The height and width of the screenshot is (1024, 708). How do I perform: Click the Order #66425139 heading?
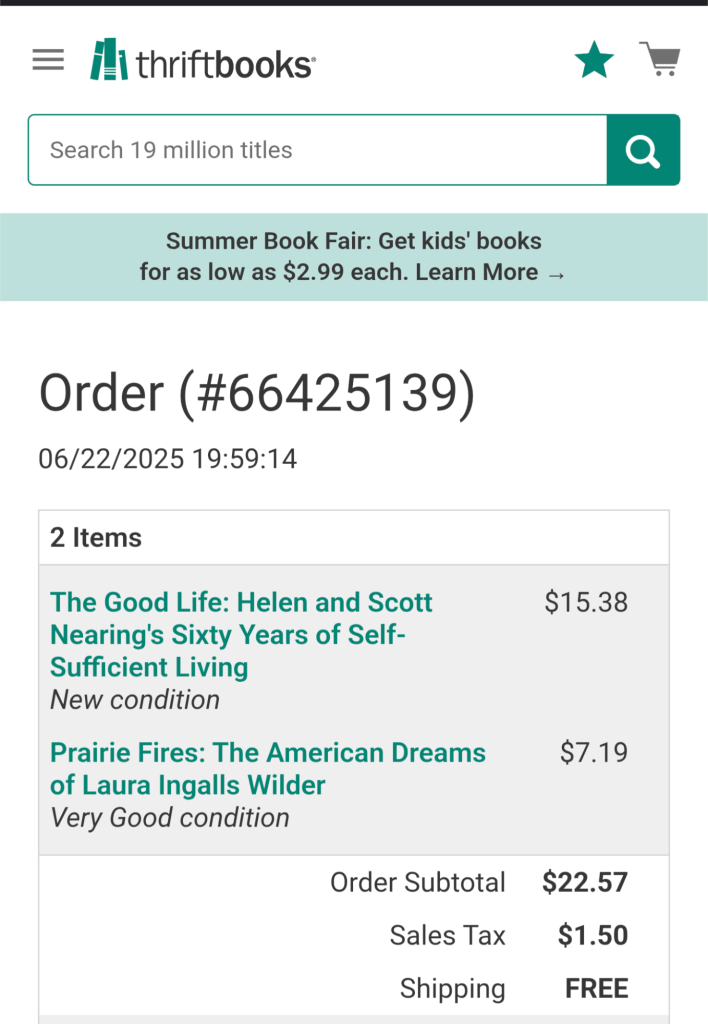(x=257, y=393)
